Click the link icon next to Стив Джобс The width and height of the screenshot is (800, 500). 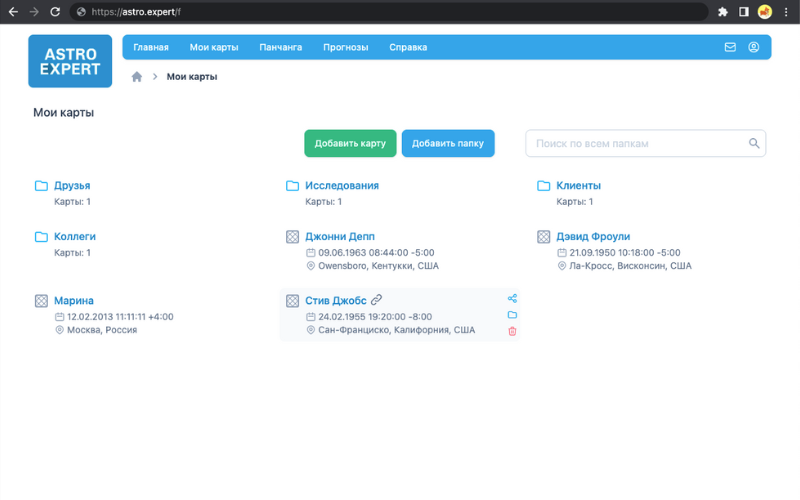(376, 300)
